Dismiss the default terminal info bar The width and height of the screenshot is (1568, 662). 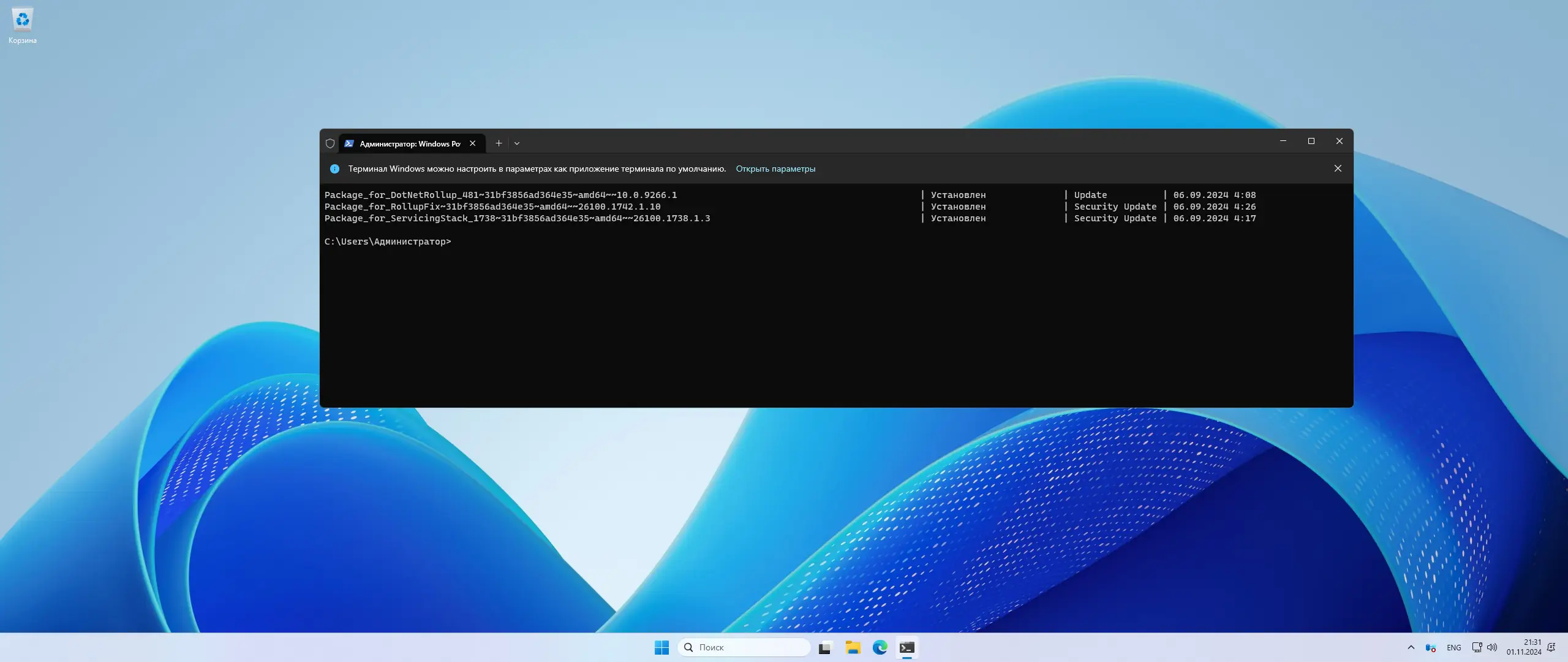coord(1338,169)
